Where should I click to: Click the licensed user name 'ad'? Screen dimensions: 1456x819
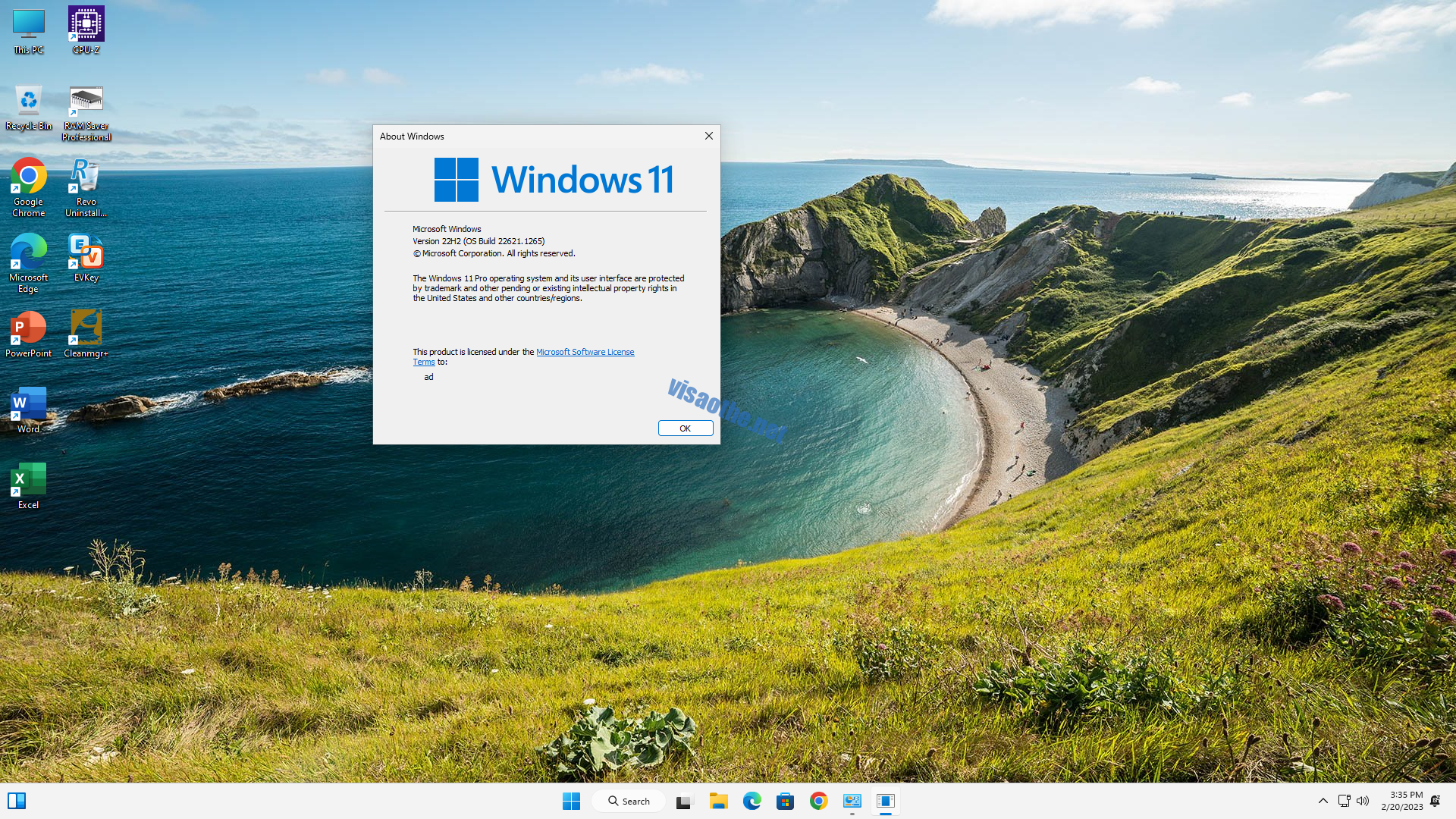coord(429,377)
